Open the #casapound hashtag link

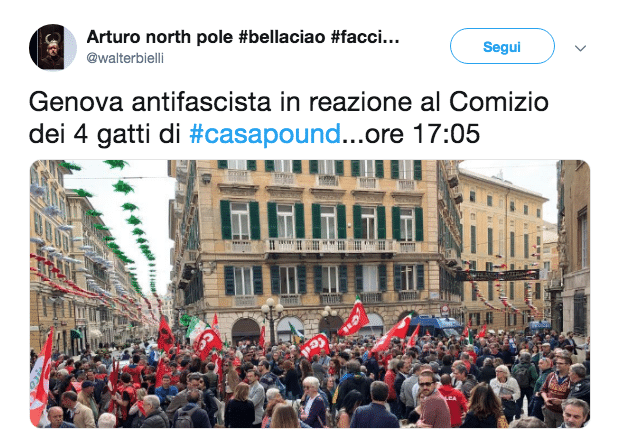point(265,134)
